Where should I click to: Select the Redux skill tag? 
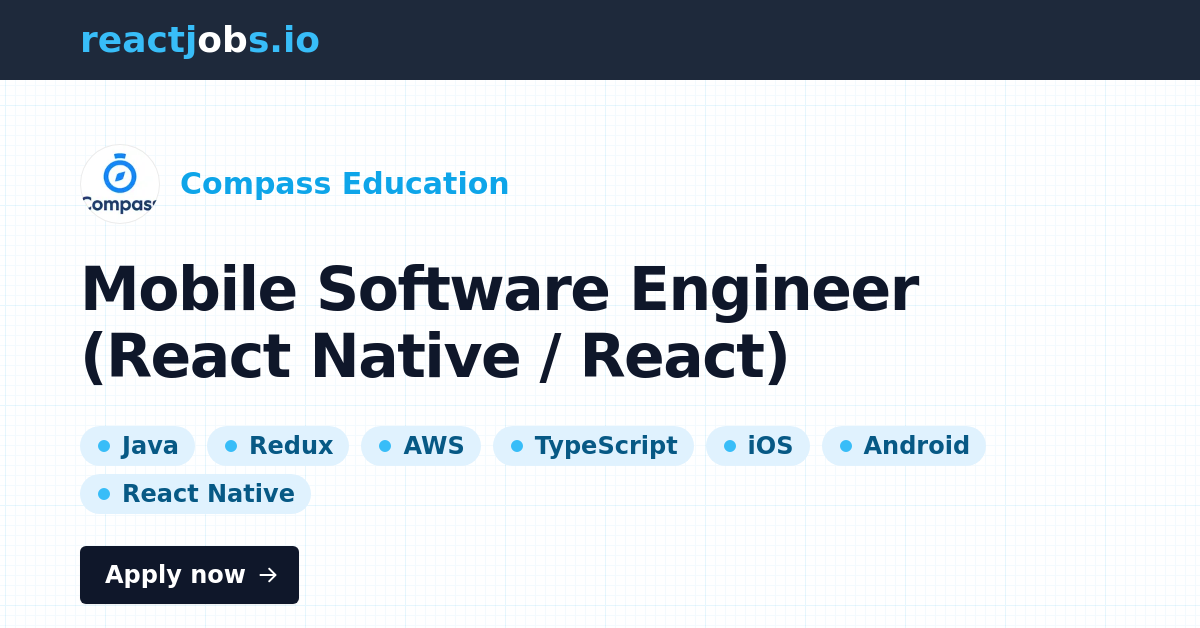coord(278,445)
